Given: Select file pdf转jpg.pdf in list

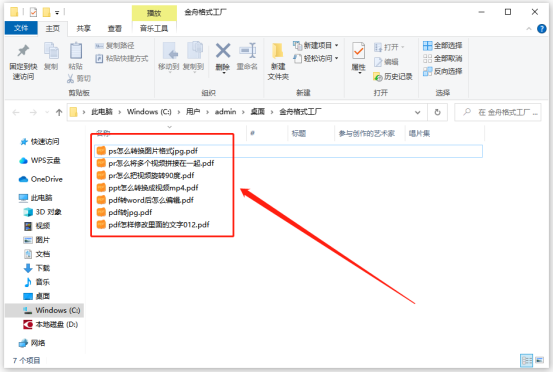Looking at the screenshot, I should 130,212.
